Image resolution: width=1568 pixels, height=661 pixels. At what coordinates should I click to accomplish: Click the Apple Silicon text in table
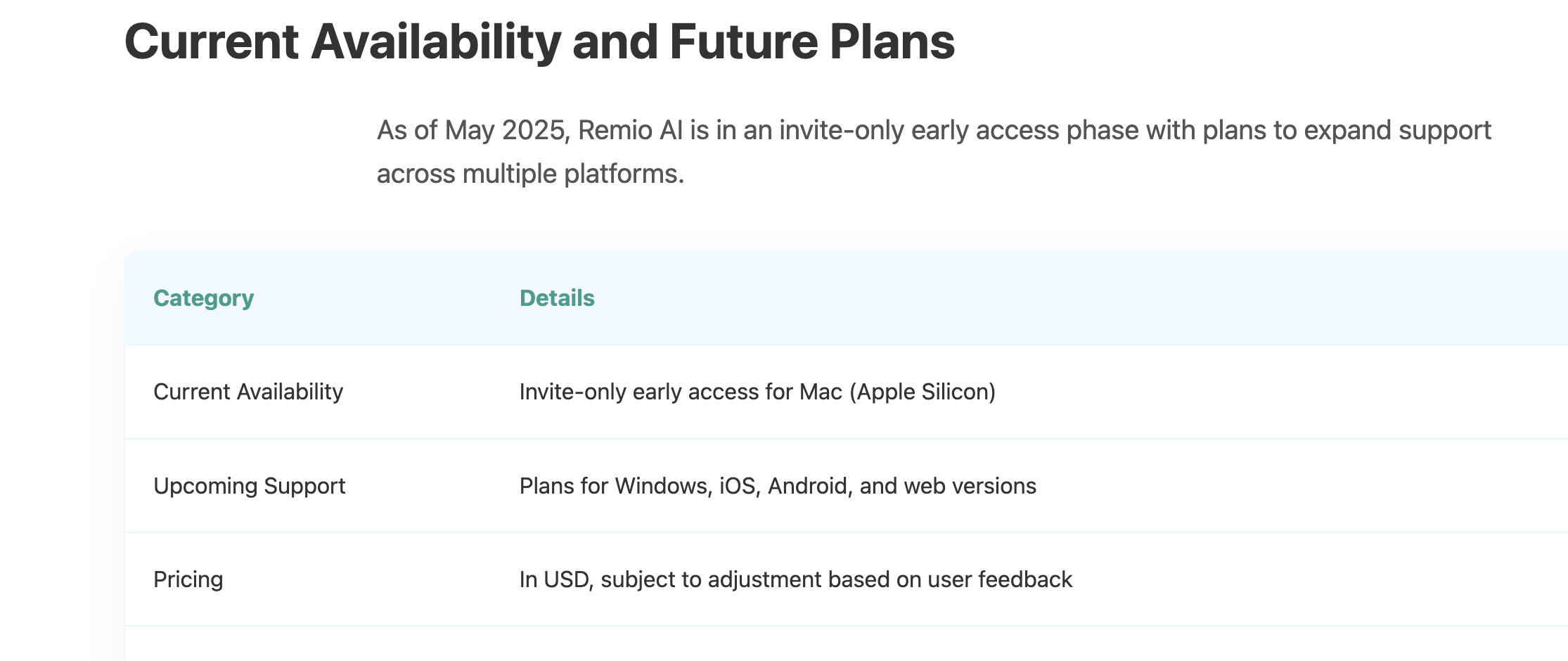[923, 392]
